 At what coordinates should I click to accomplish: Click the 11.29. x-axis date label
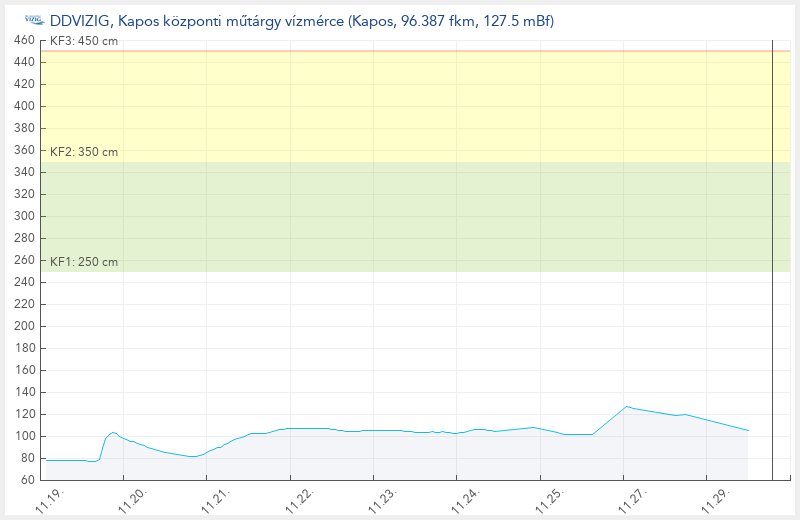click(x=715, y=499)
